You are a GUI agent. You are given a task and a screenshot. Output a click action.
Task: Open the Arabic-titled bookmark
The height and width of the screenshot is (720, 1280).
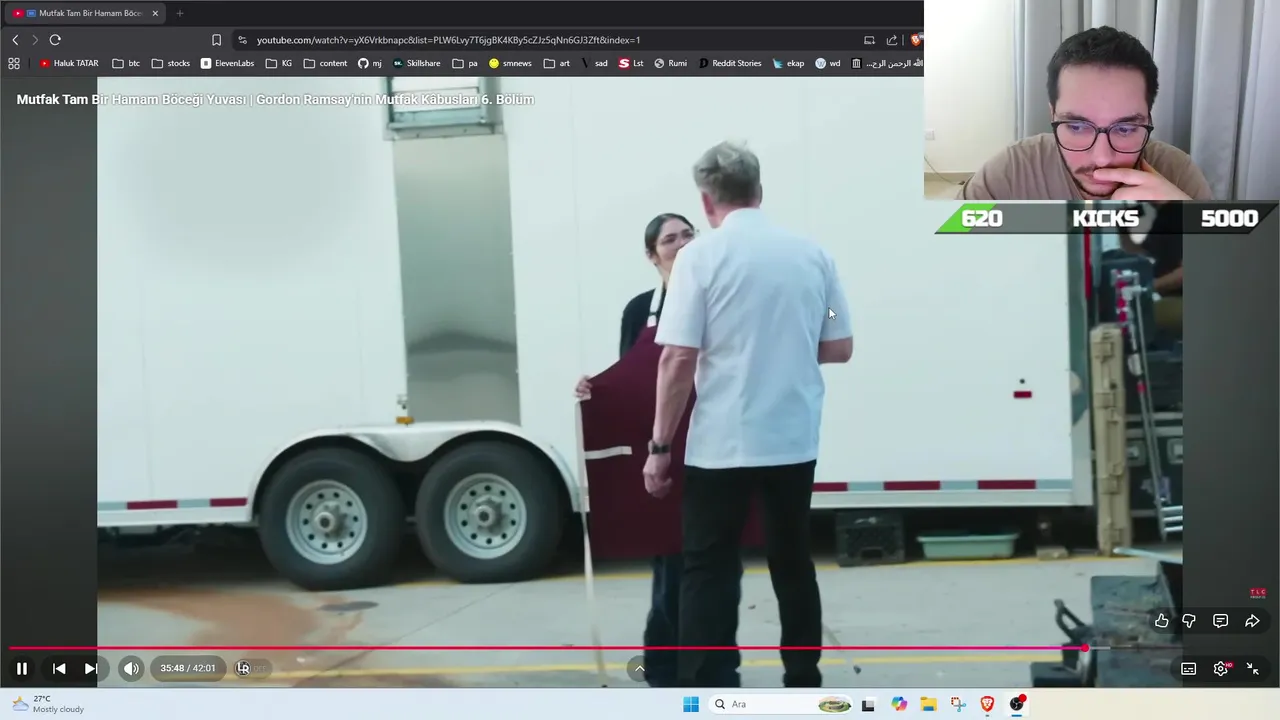click(887, 63)
